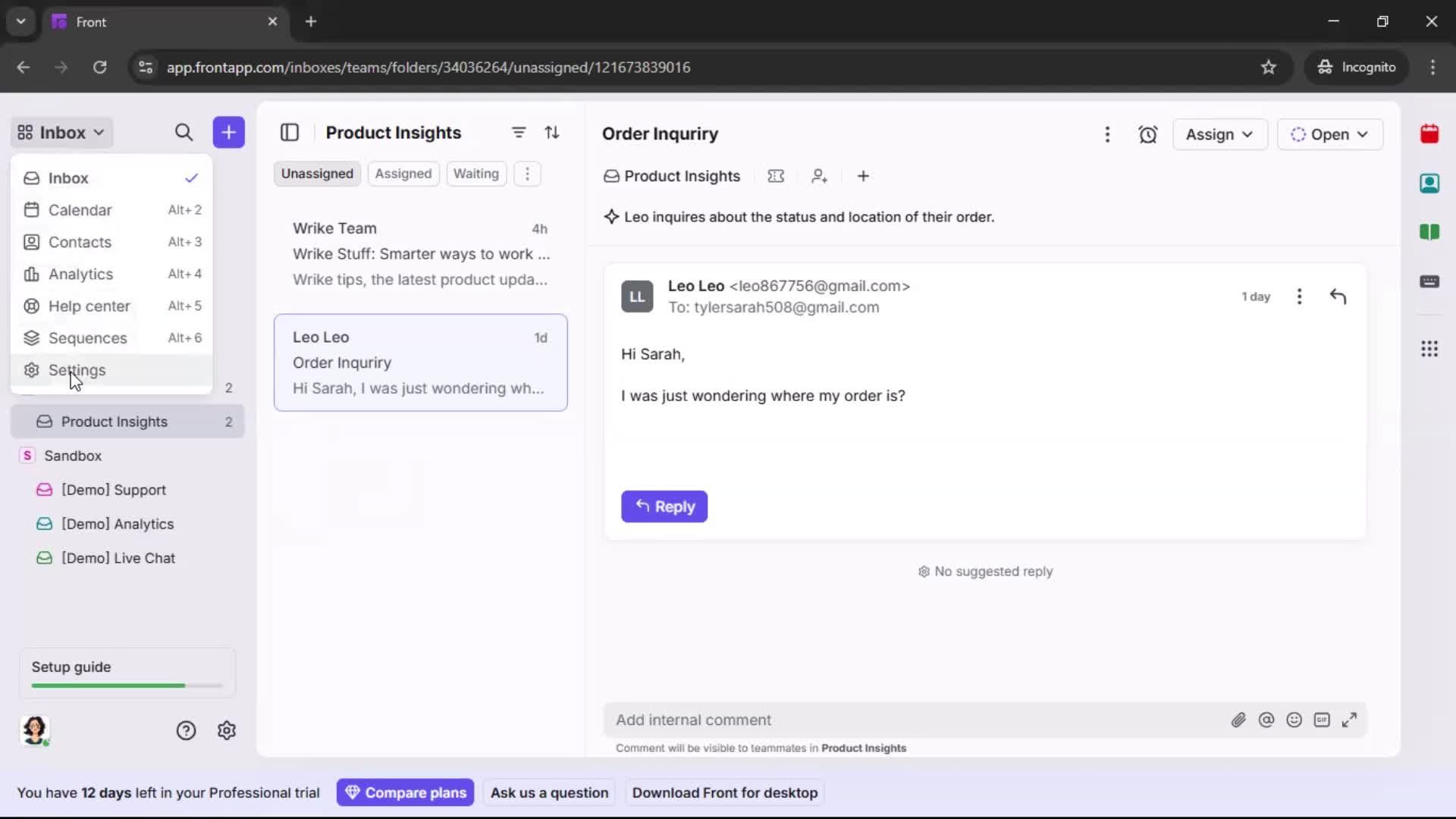
Task: Open the apps grid icon in right sidebar
Action: [x=1430, y=349]
